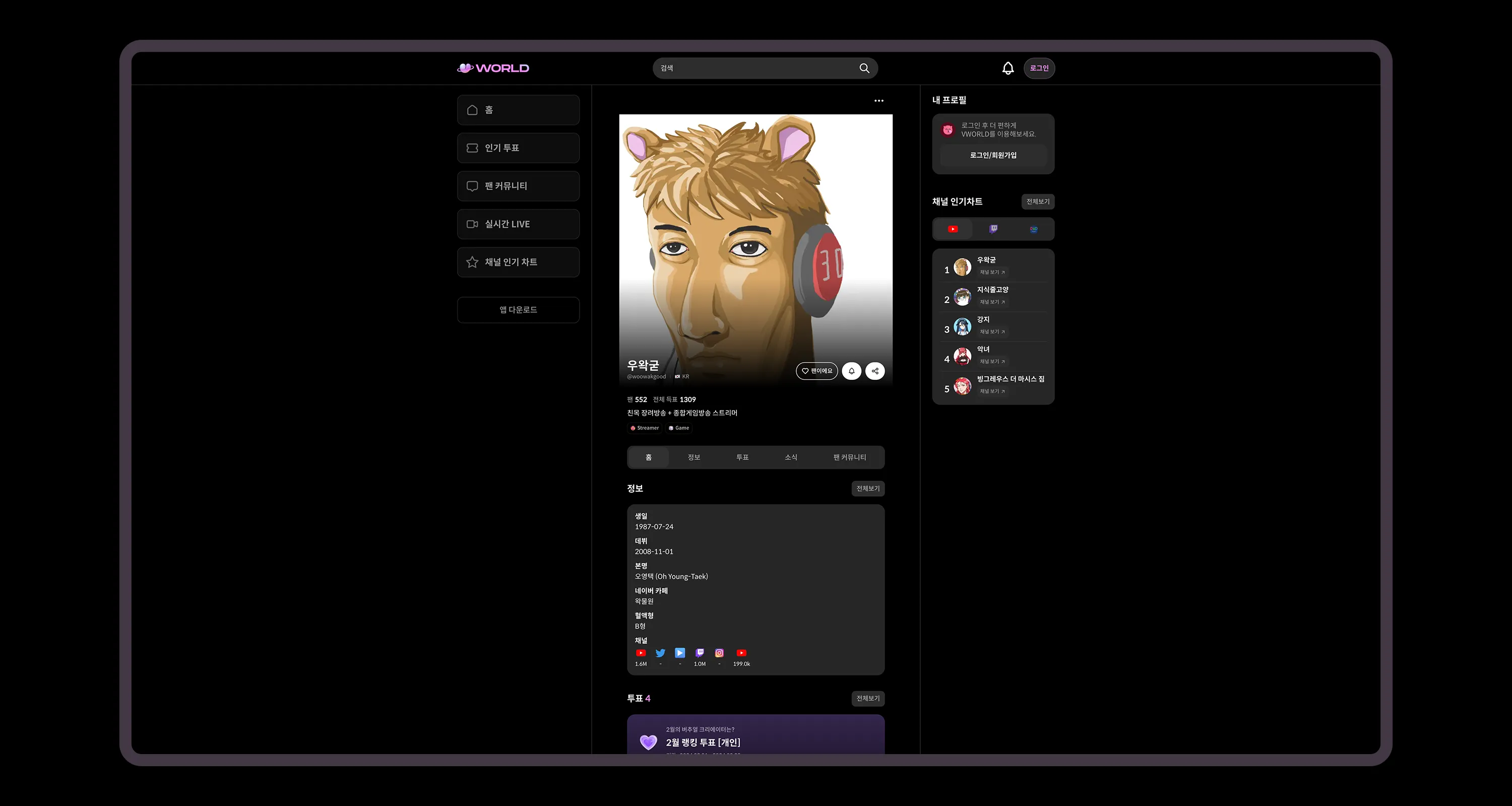This screenshot has height=806, width=1512.
Task: Go to 홈 in left sidebar
Action: (x=518, y=110)
